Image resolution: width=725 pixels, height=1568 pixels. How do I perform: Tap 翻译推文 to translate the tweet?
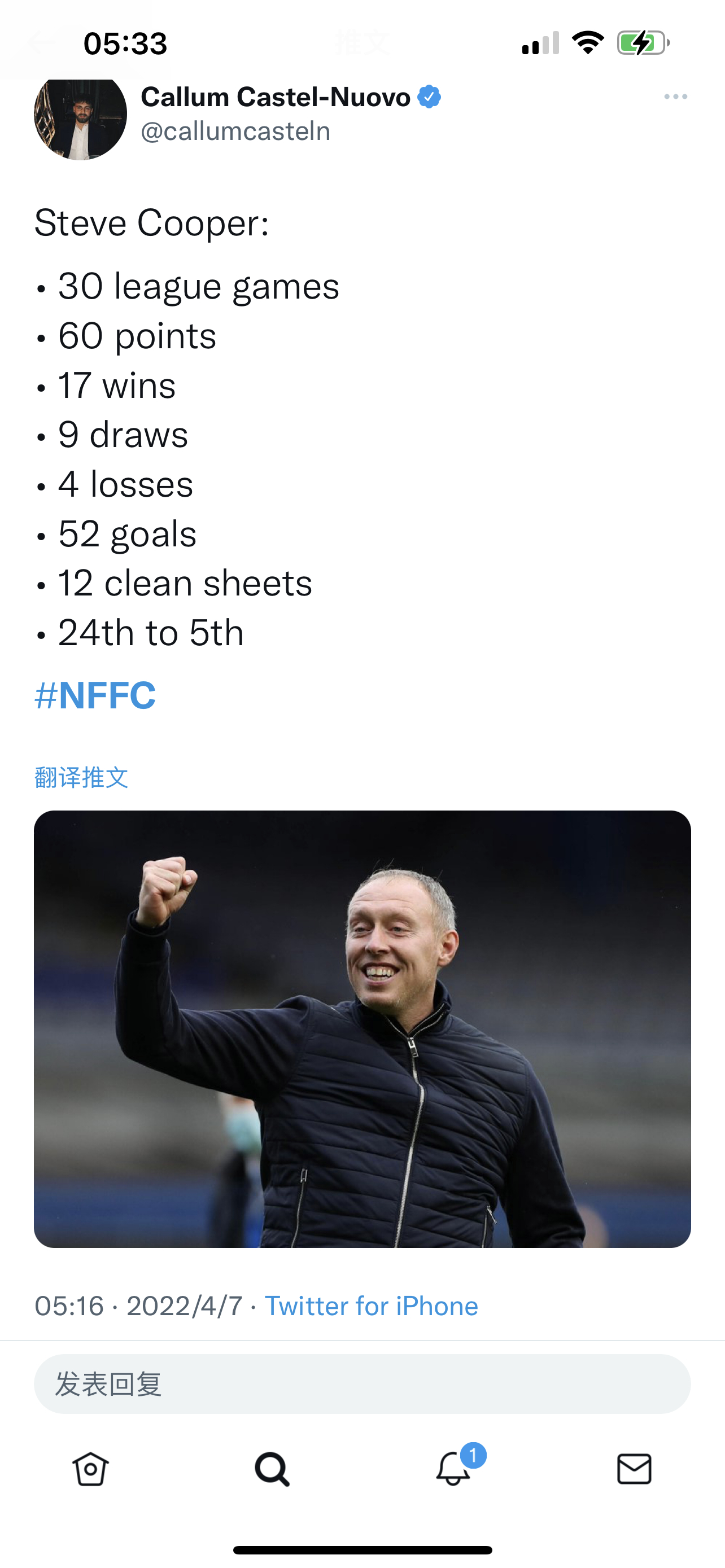pyautogui.click(x=81, y=777)
